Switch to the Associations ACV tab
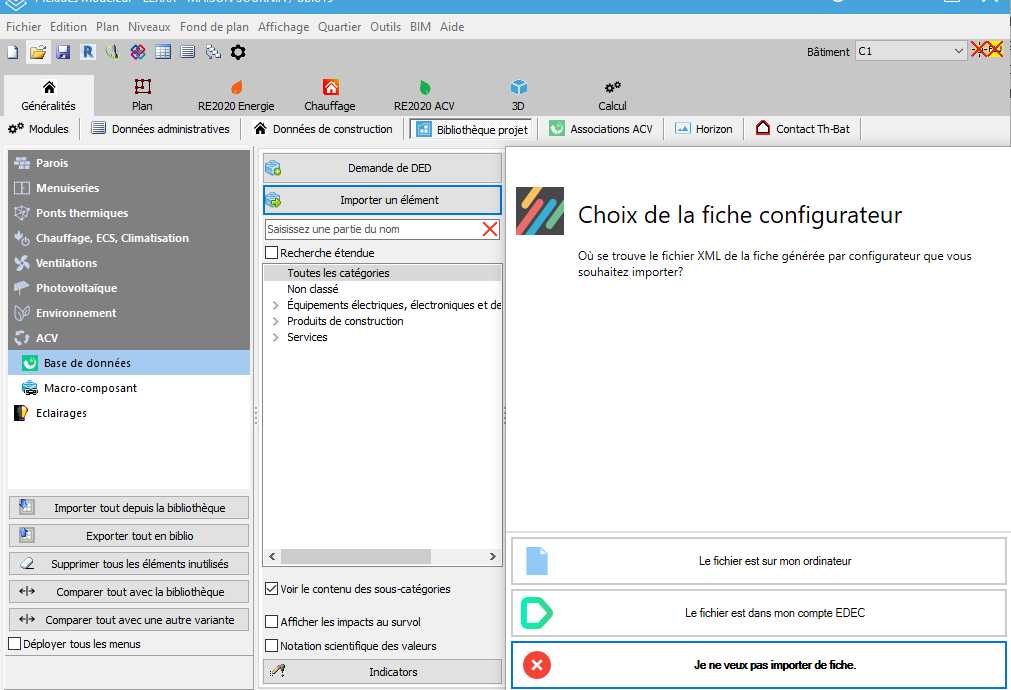This screenshot has height=690, width=1011. coord(600,129)
